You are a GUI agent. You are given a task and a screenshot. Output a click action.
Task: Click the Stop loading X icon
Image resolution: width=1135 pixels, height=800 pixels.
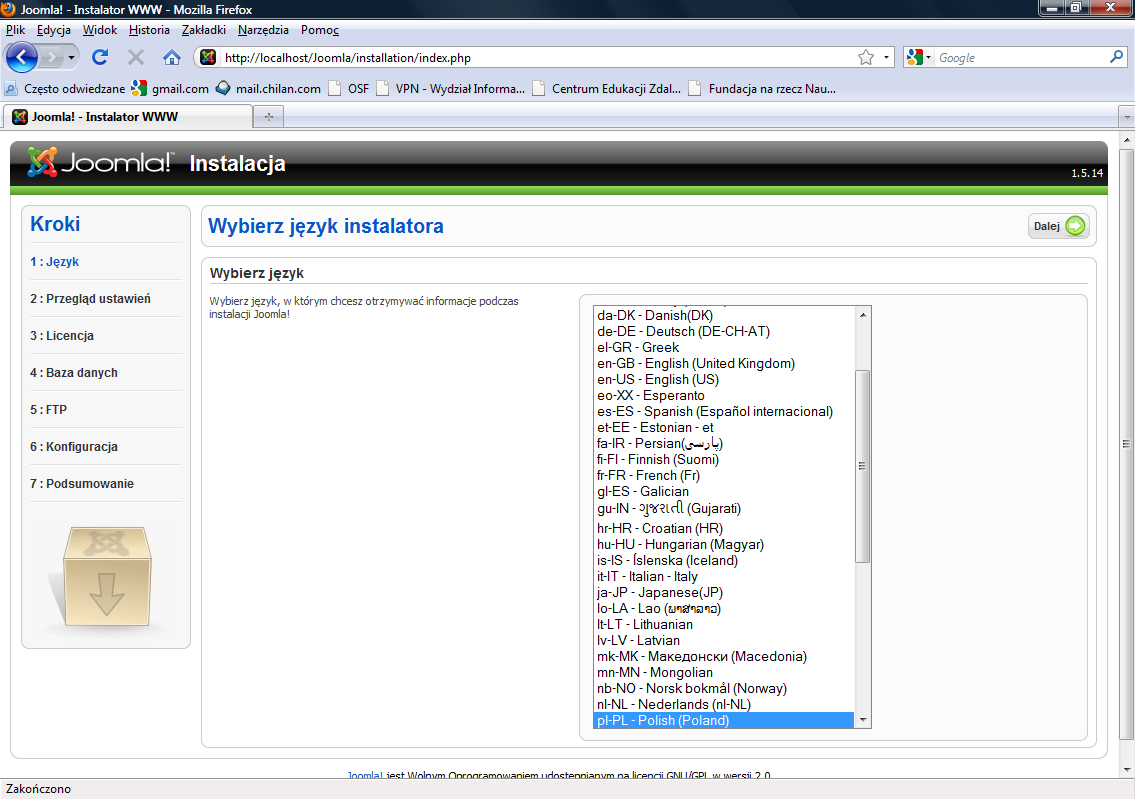click(135, 57)
